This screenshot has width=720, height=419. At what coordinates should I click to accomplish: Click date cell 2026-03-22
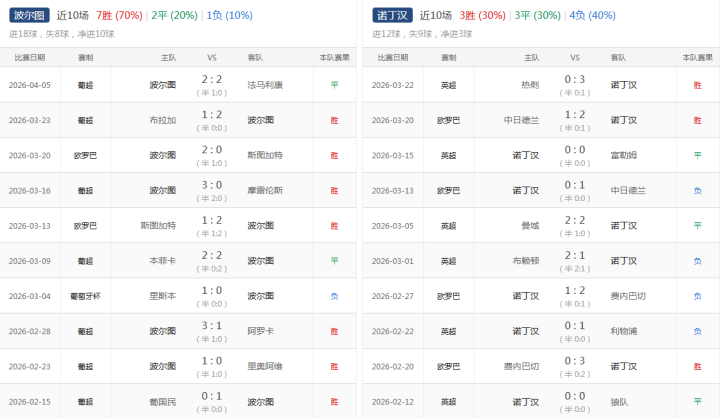393,85
